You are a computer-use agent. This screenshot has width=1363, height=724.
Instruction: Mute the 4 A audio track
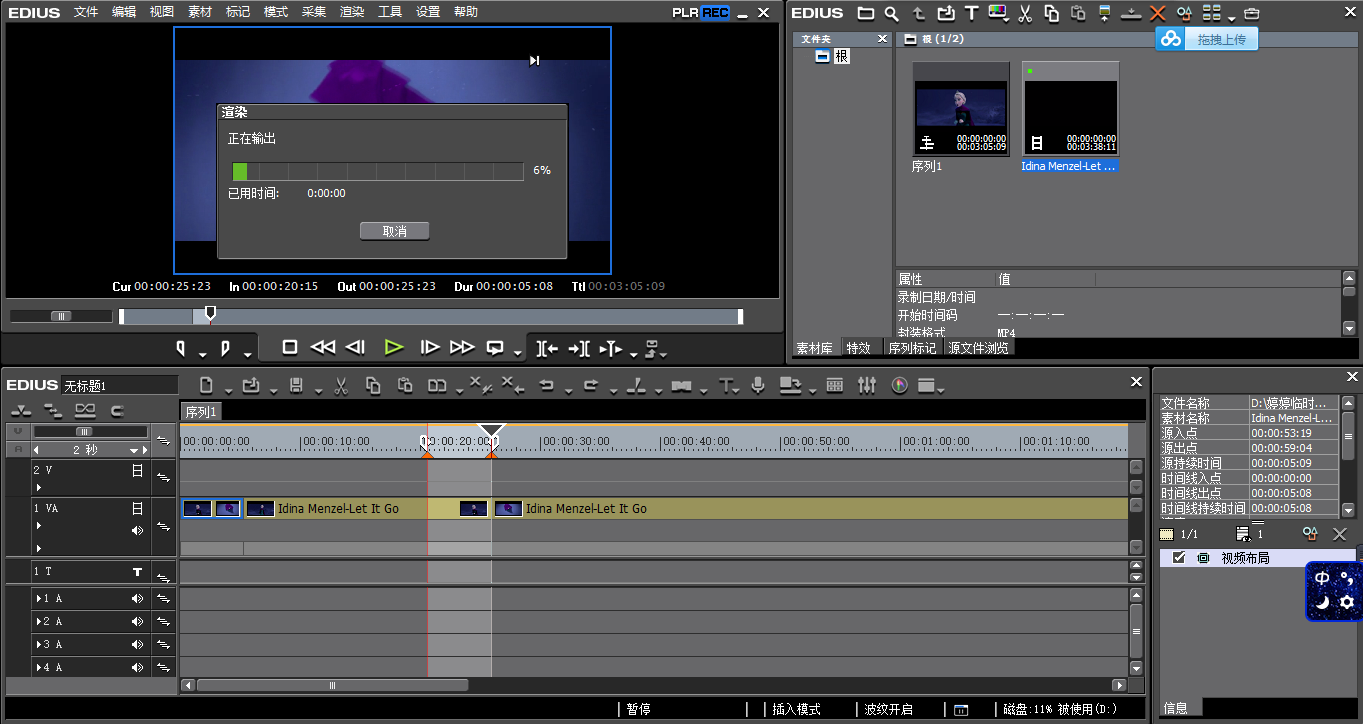137,667
